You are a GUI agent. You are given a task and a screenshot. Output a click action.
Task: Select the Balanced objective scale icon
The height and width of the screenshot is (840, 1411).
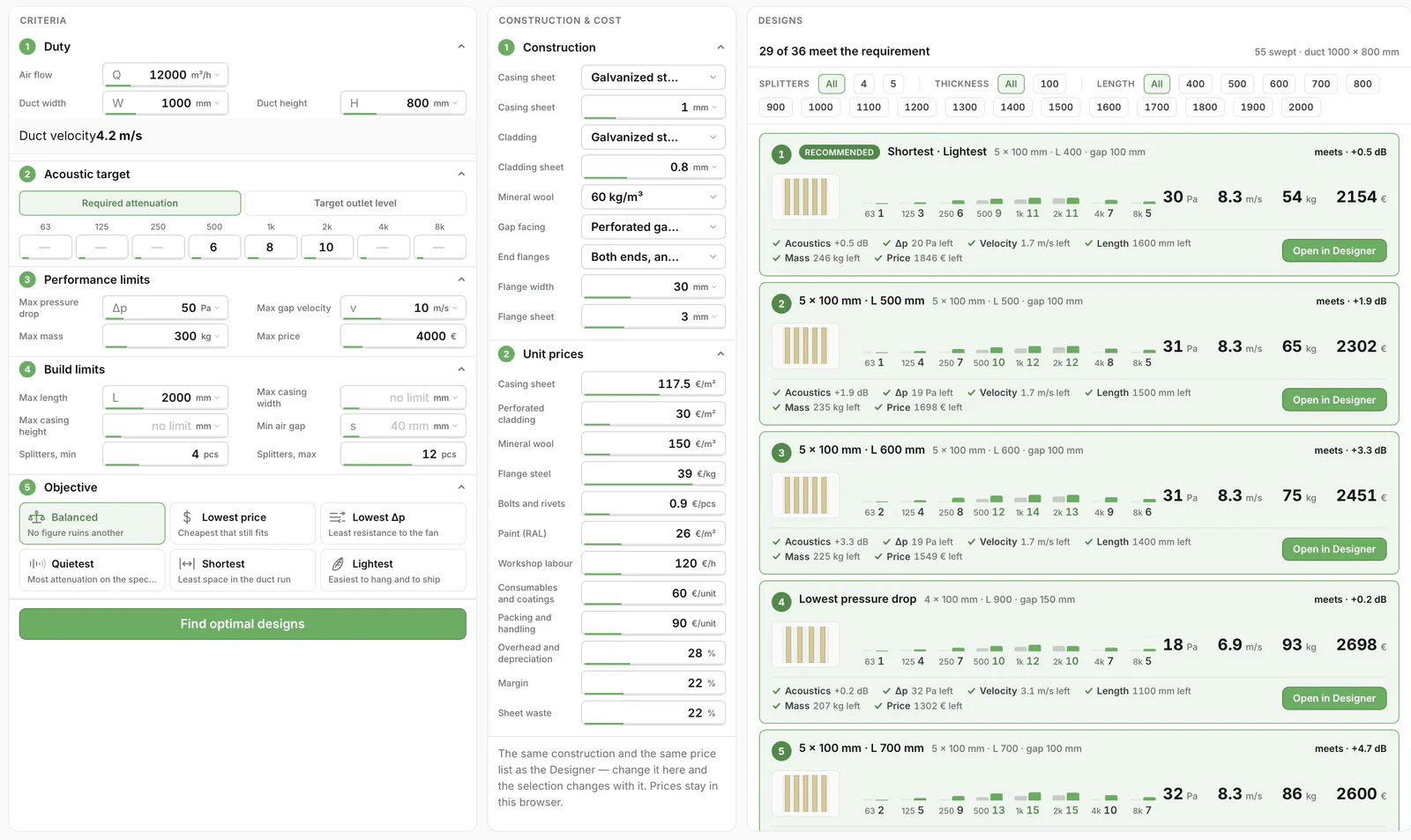(x=37, y=517)
